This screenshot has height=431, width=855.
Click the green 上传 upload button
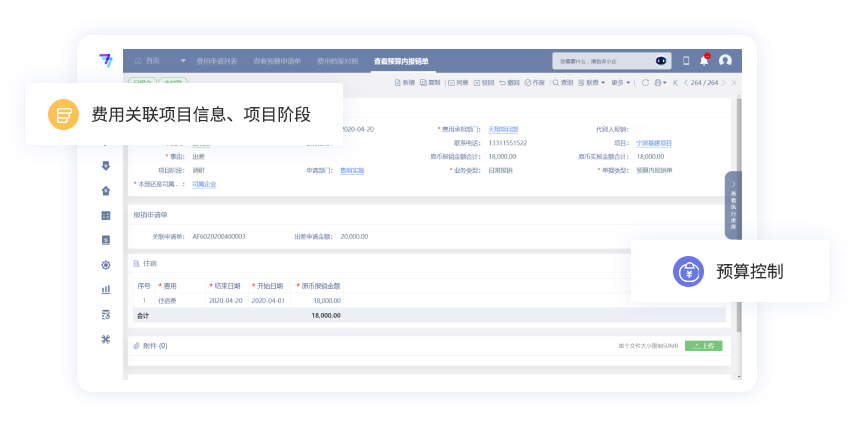(703, 346)
